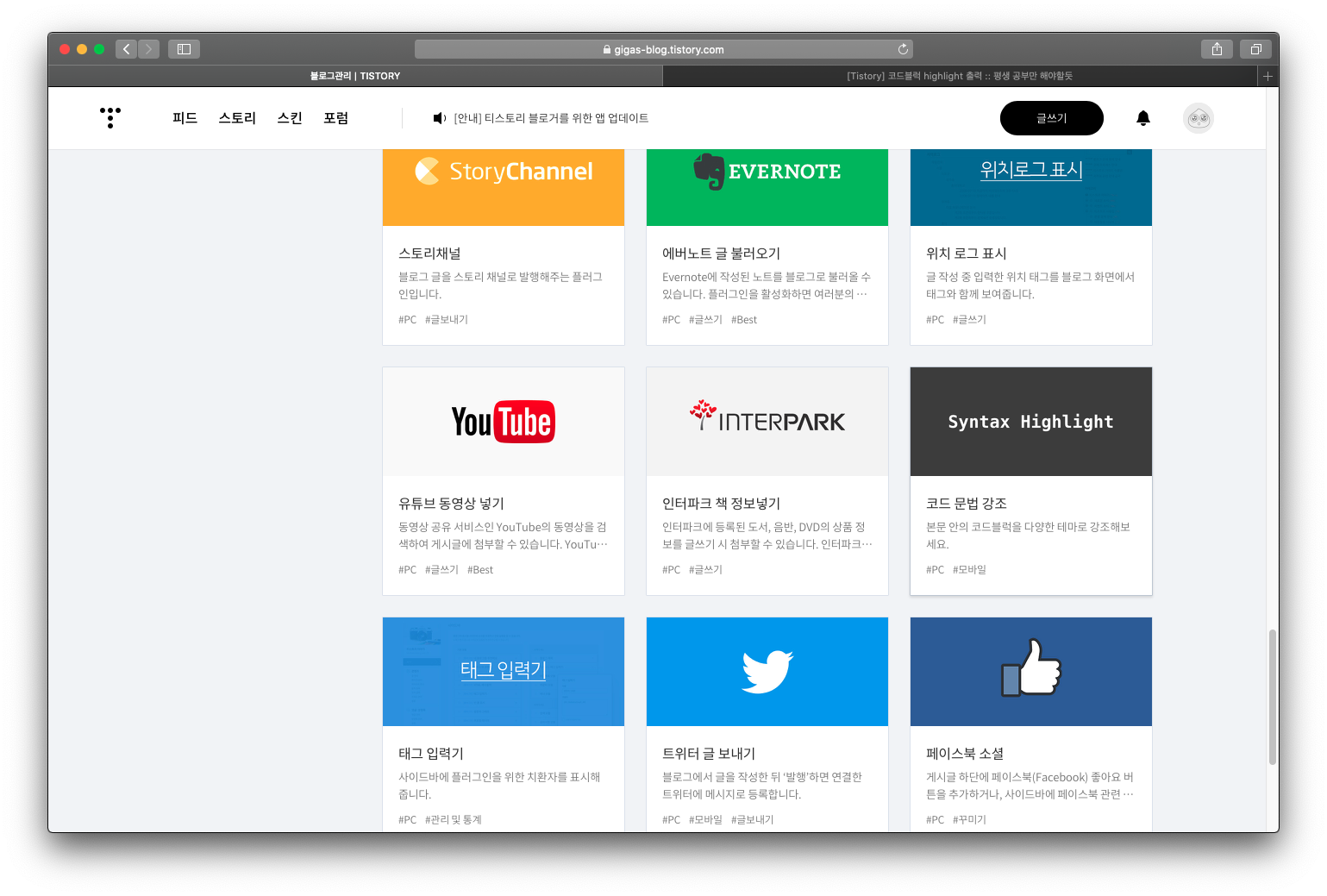Click the 코드 문법 강조 description text
The height and width of the screenshot is (896, 1327).
[x=1028, y=536]
